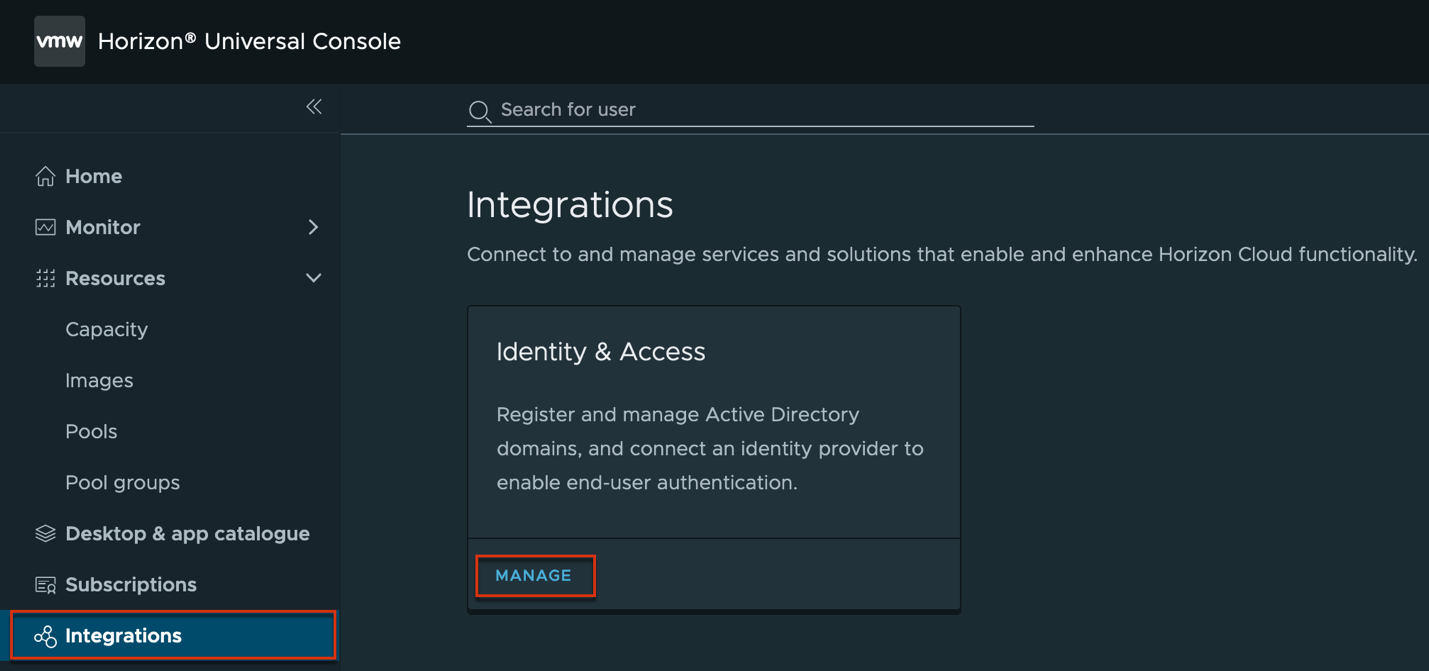Screen dimensions: 1429x671
Task: Click the search magnifier icon
Action: [x=480, y=111]
